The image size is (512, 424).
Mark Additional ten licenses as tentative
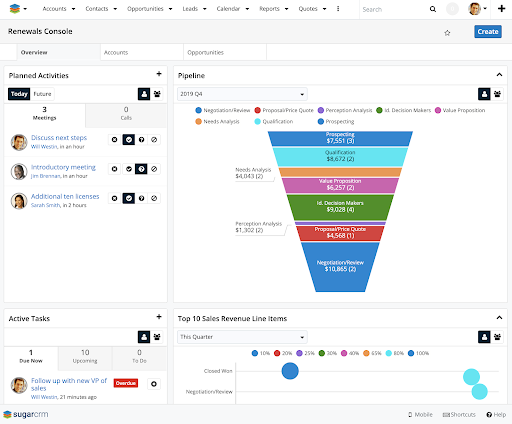(141, 198)
